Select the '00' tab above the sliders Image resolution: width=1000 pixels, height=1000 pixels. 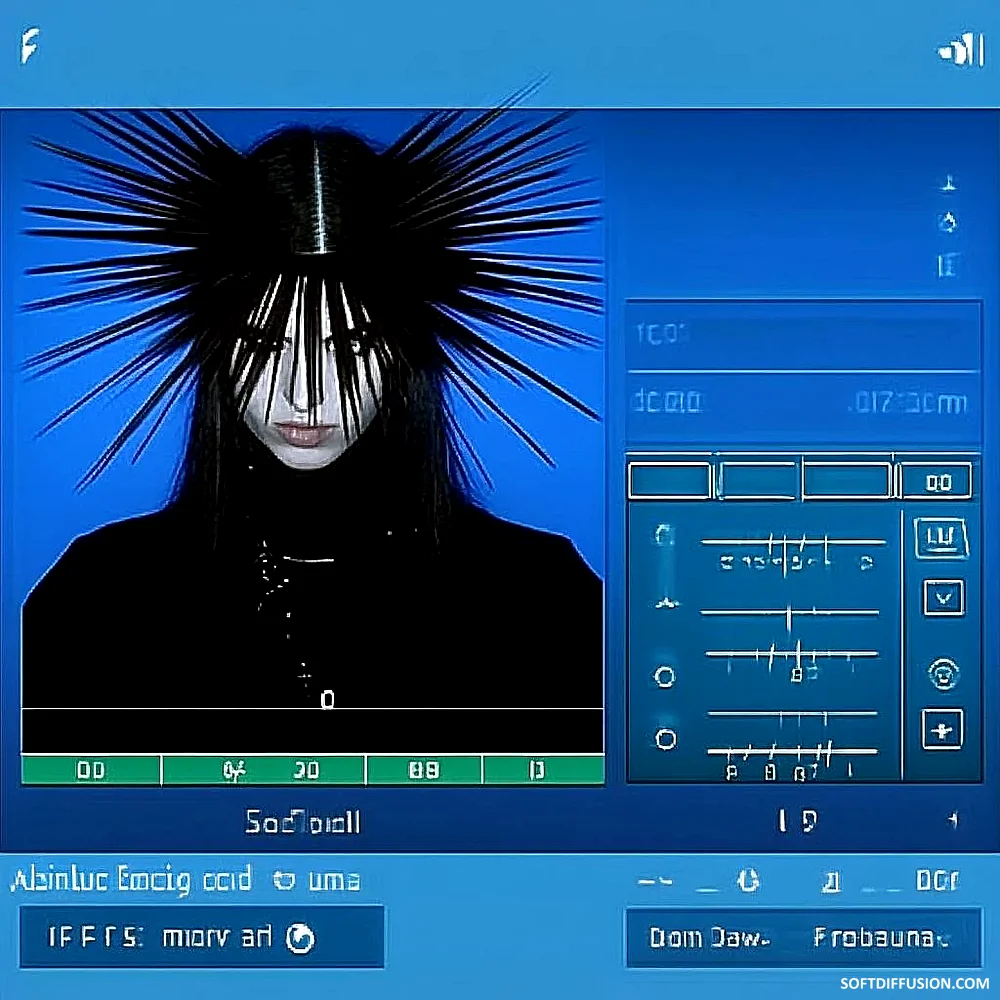pos(936,482)
